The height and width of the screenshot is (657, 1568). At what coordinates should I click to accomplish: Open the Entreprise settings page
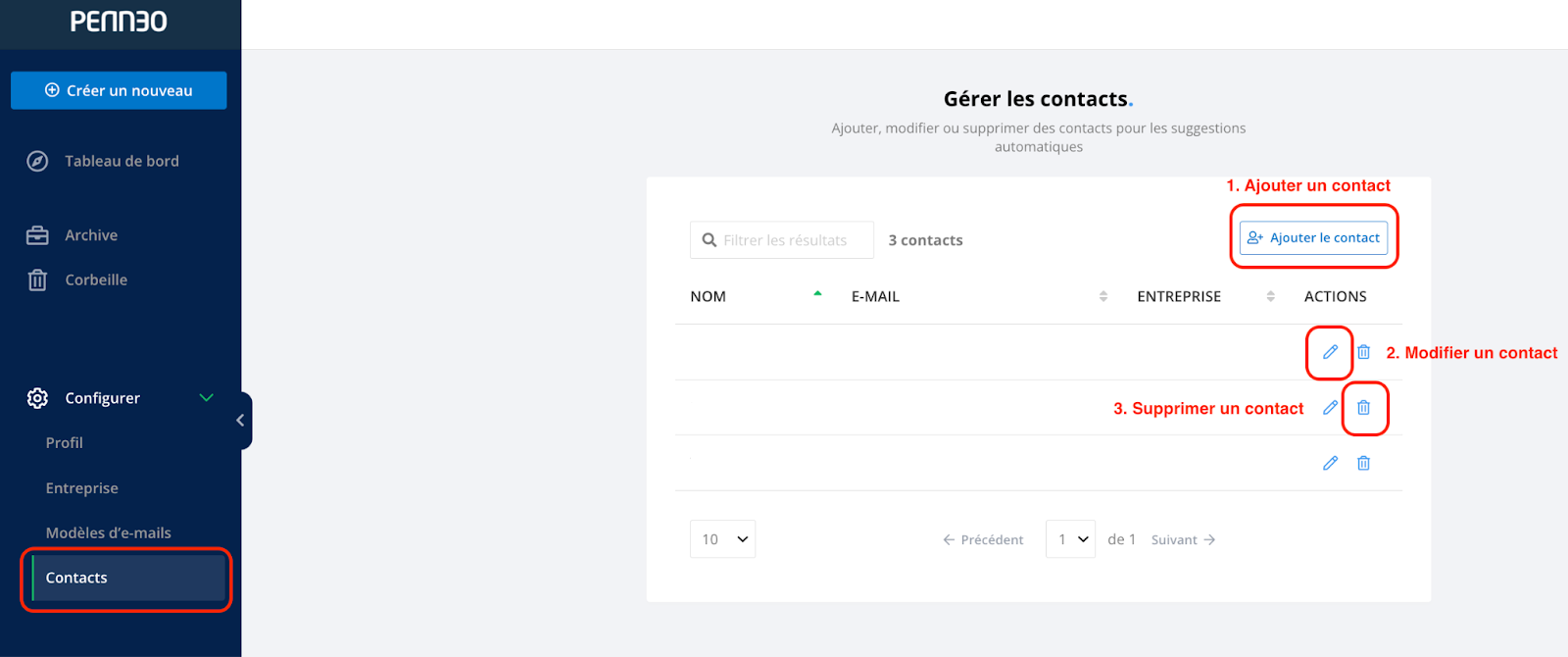point(81,488)
